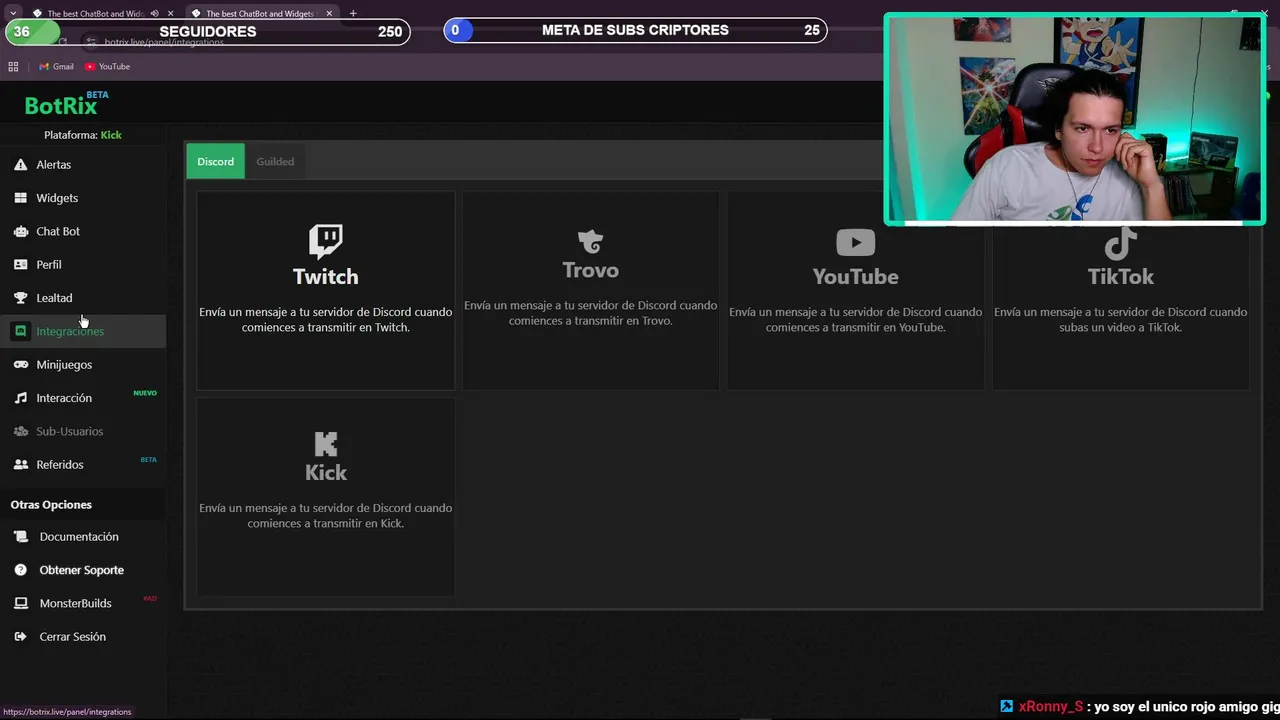Image resolution: width=1280 pixels, height=720 pixels.
Task: Open Lealtad trophy menu item
Action: click(83, 298)
